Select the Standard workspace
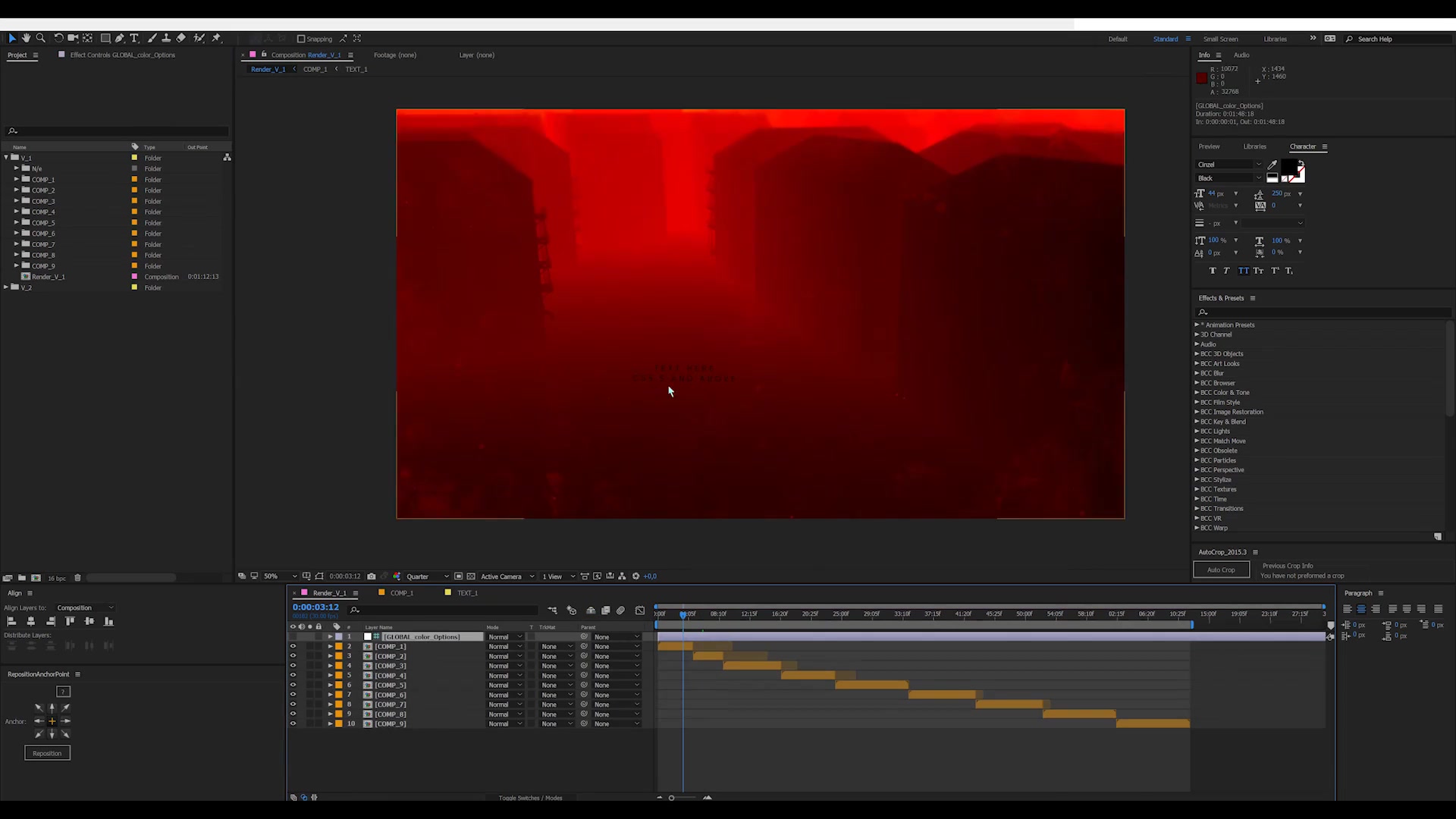The height and width of the screenshot is (819, 1456). point(1166,39)
